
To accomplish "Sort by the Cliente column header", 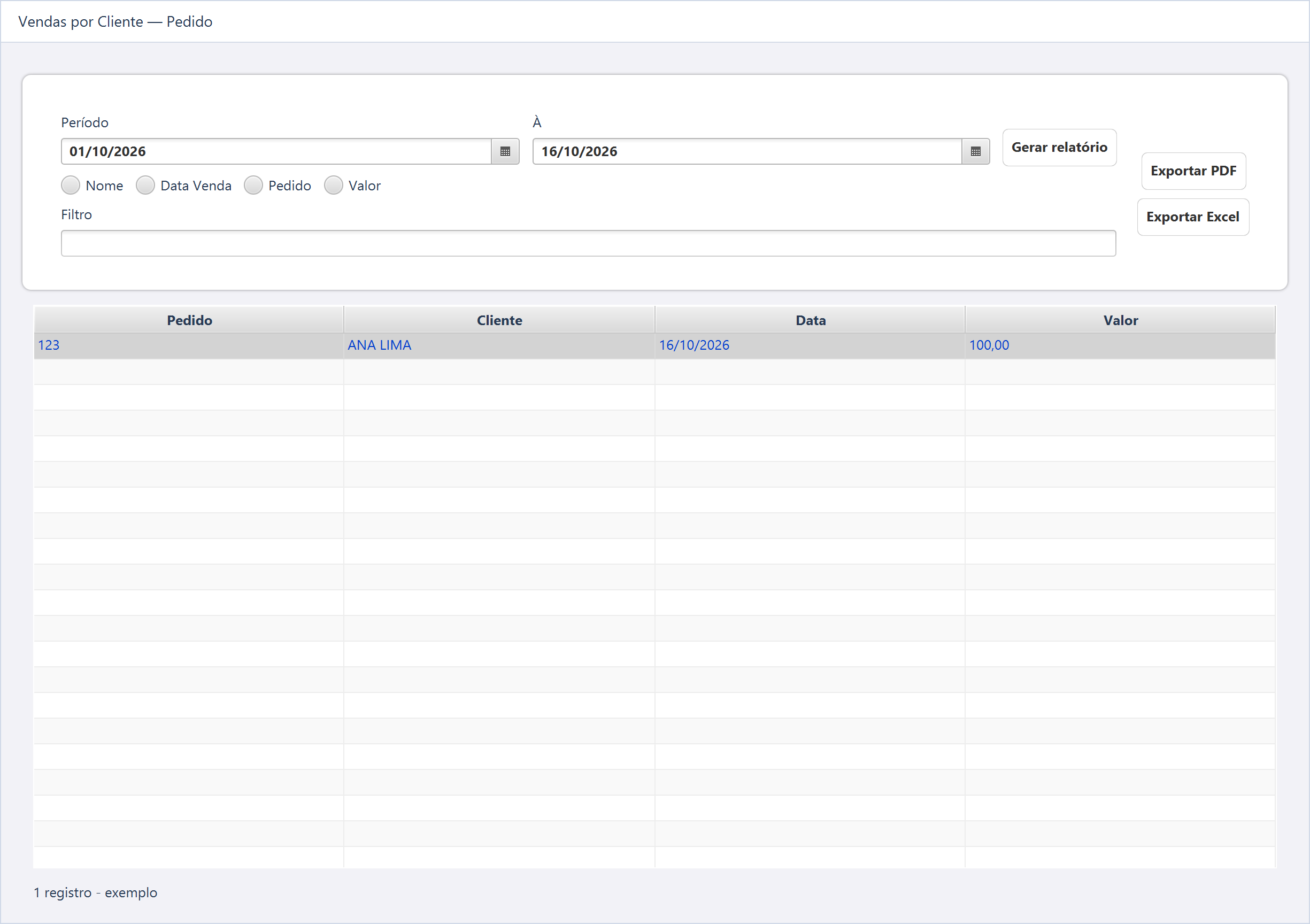I will (499, 320).
